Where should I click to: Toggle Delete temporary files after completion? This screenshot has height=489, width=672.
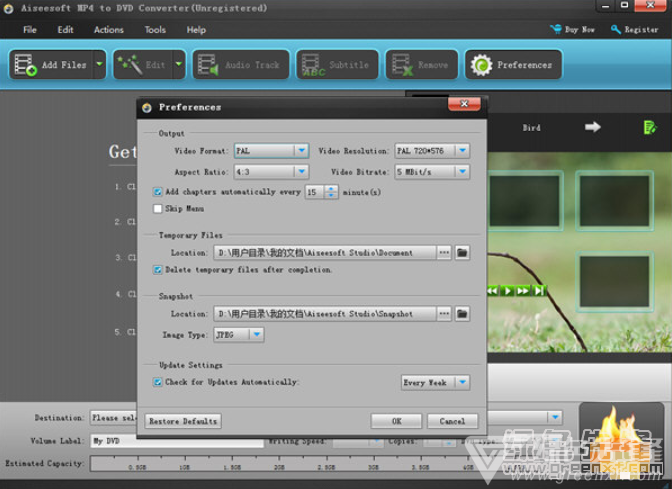[158, 270]
